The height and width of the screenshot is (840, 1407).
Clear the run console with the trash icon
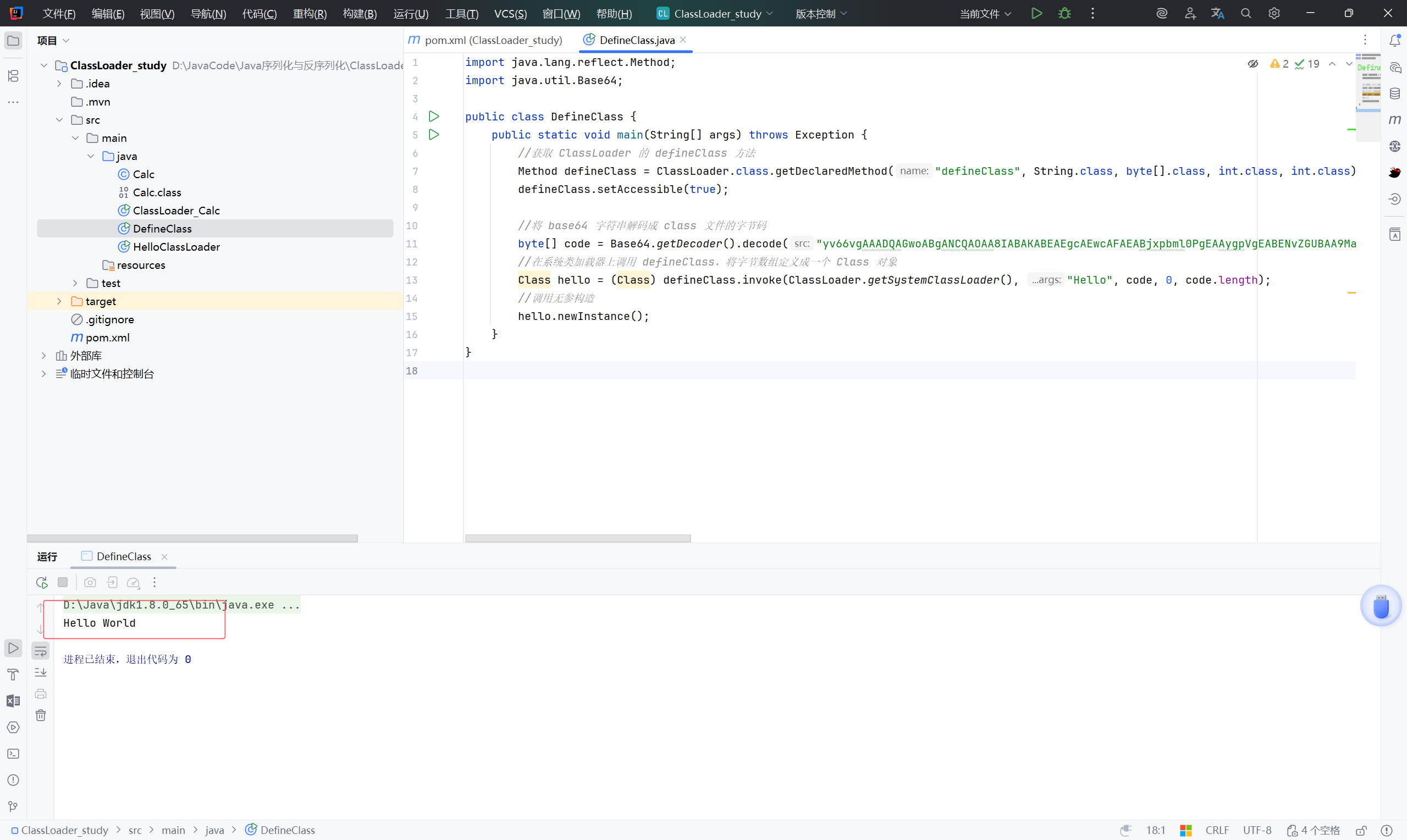click(41, 715)
